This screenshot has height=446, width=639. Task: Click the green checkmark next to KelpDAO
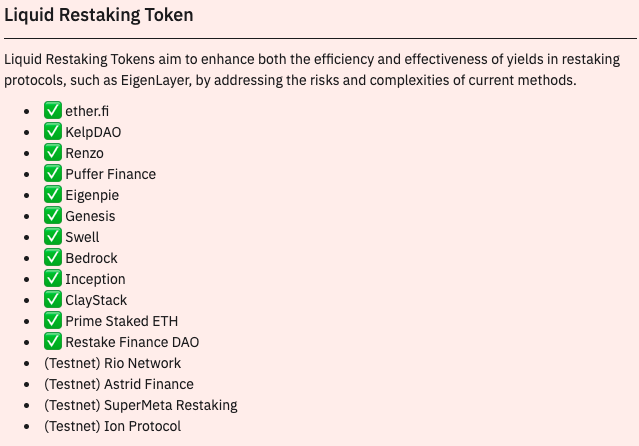click(53, 132)
